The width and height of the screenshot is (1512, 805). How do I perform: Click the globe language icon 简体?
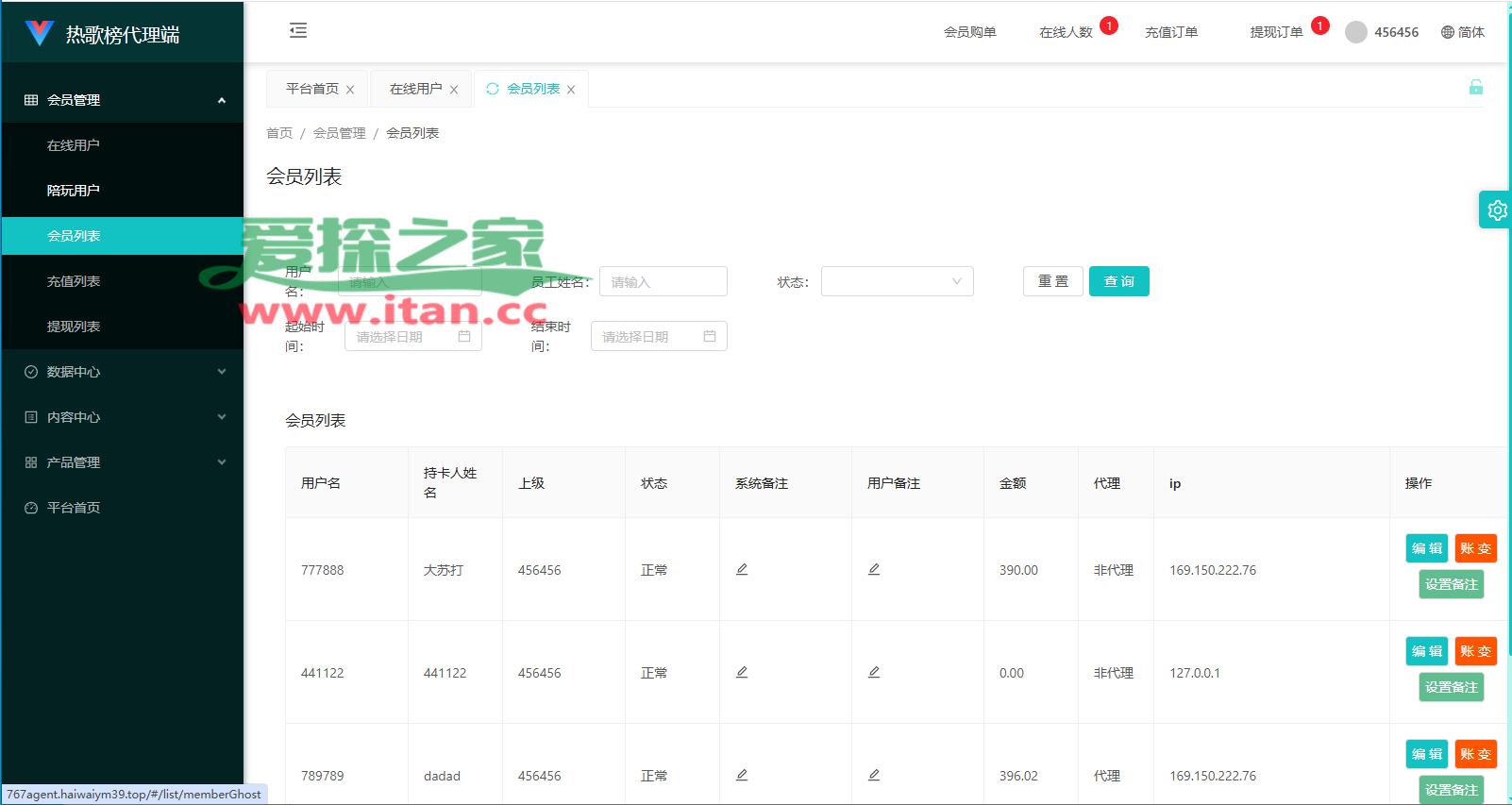1448,32
